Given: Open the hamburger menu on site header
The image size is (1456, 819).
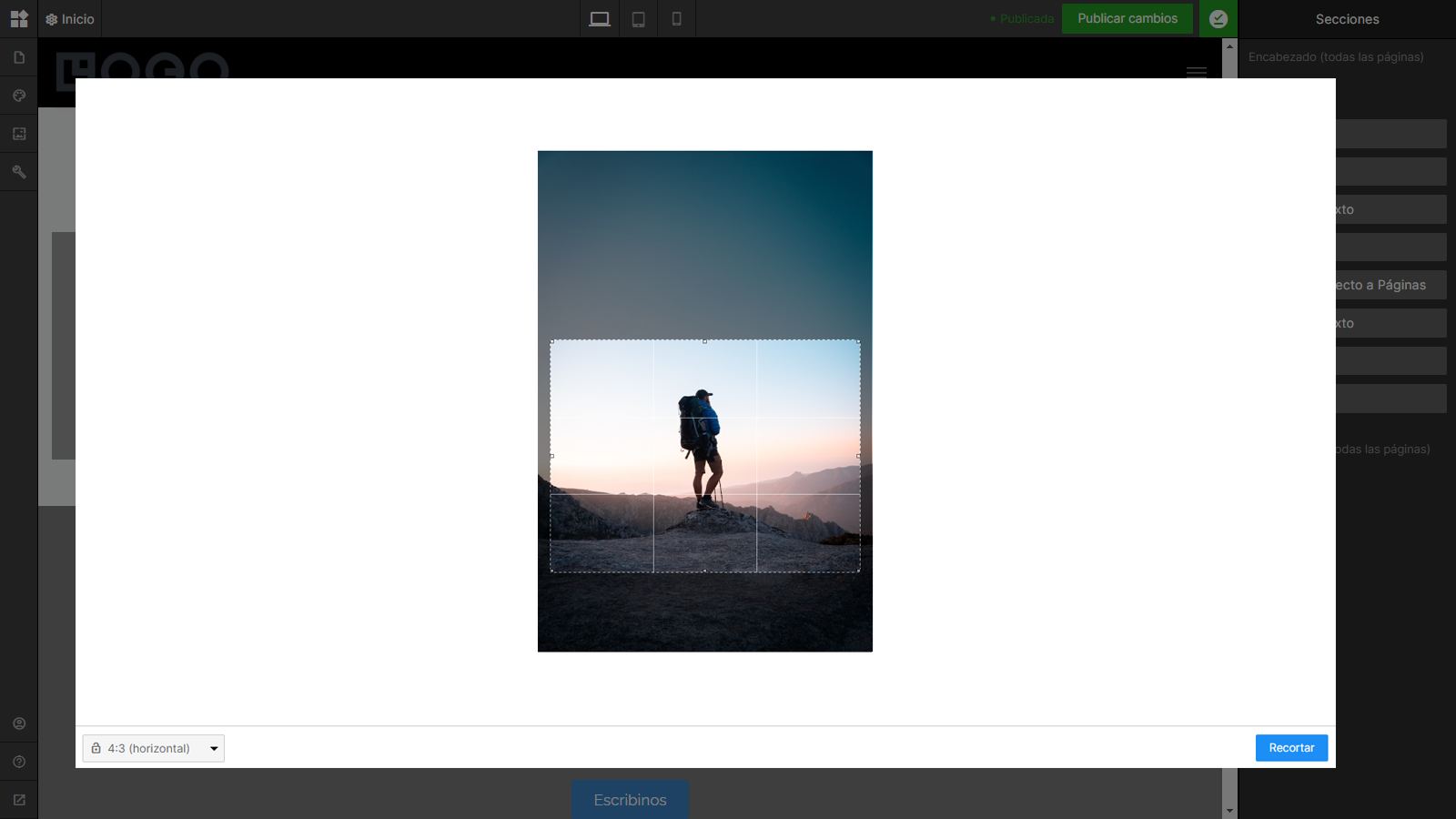Looking at the screenshot, I should [1197, 72].
